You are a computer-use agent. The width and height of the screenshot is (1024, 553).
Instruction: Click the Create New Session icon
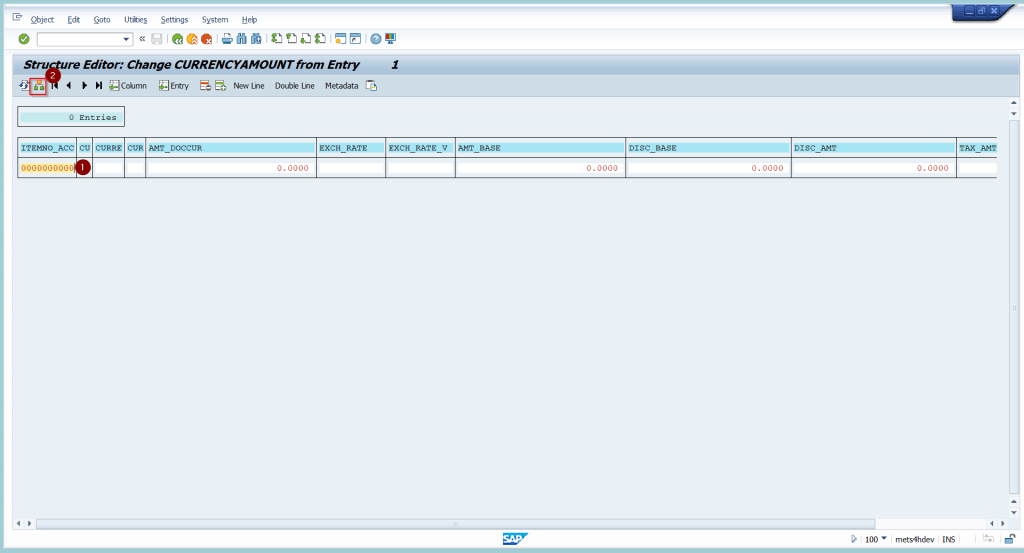(x=340, y=39)
